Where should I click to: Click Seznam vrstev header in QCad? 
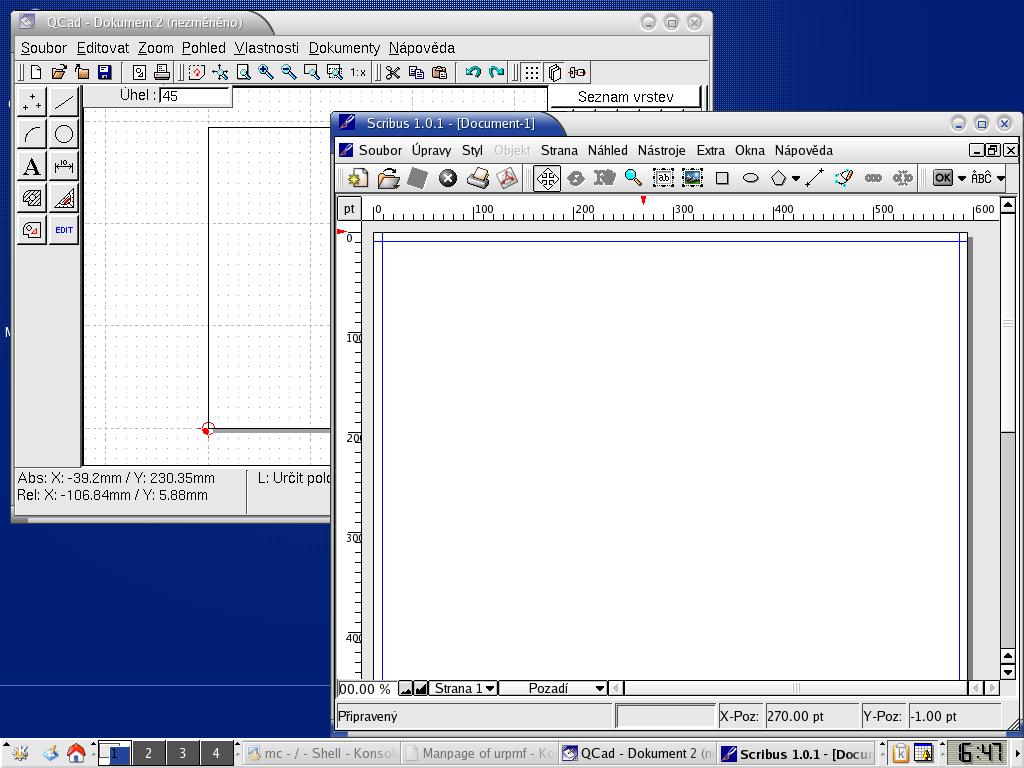(x=625, y=97)
